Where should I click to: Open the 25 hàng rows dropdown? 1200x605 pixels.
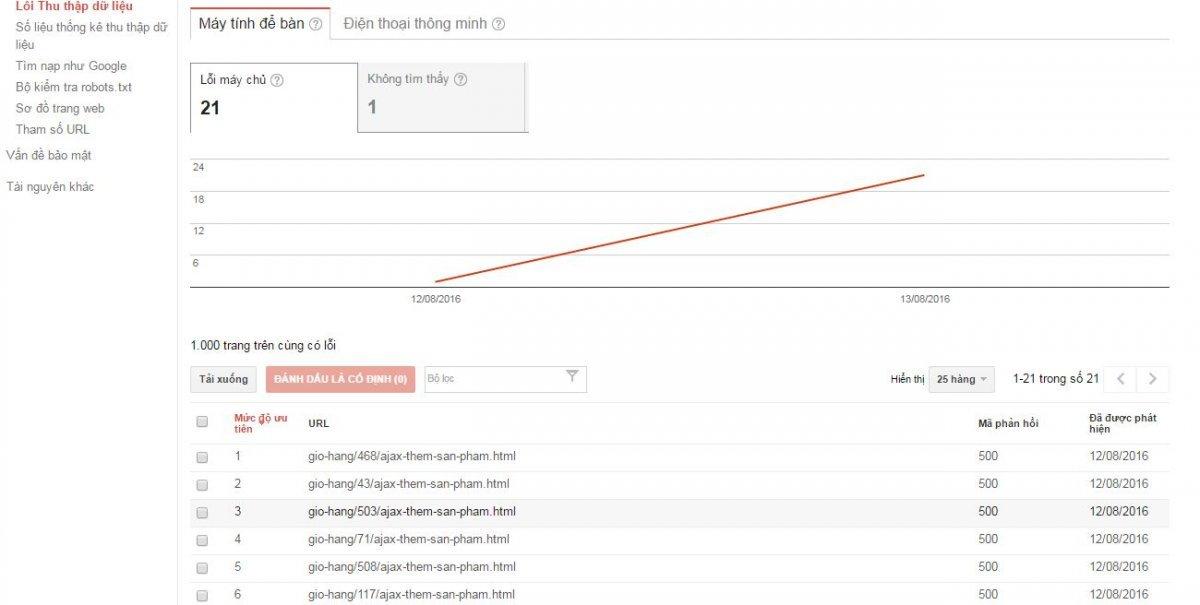click(x=962, y=379)
